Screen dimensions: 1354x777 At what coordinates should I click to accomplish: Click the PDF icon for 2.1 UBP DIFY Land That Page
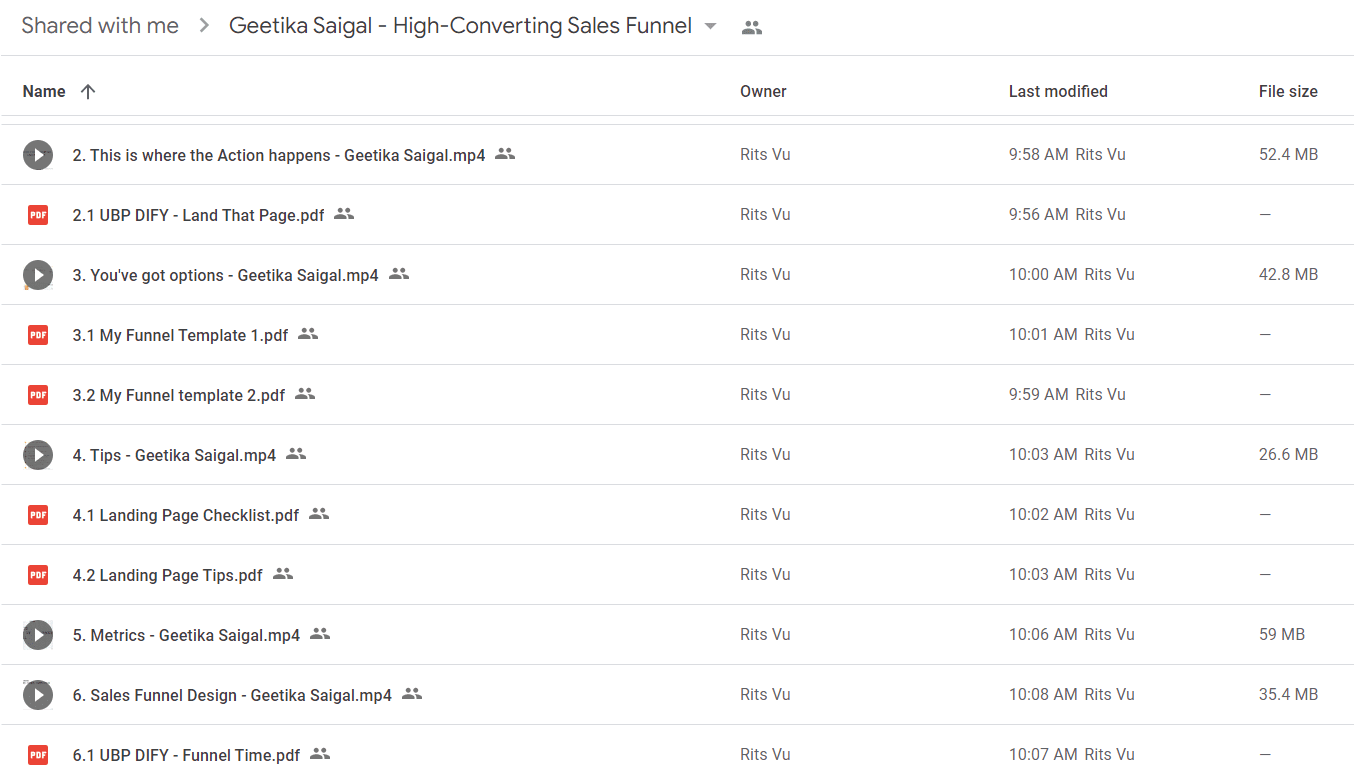pyautogui.click(x=38, y=214)
